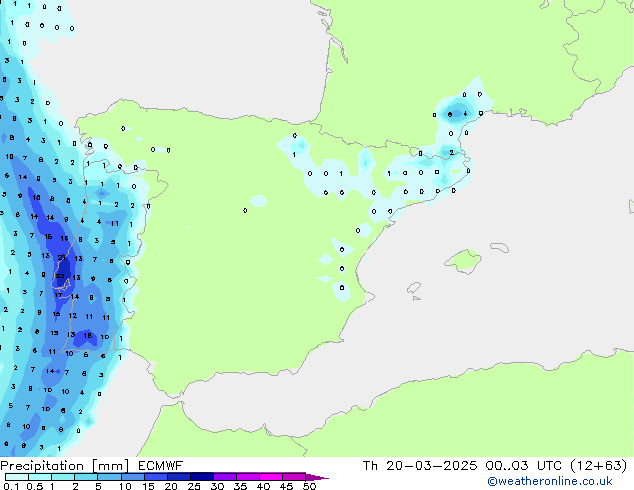Screen dimensions: 634x490
Task: Click the date "20-03-2025" text
Action: click(x=431, y=466)
